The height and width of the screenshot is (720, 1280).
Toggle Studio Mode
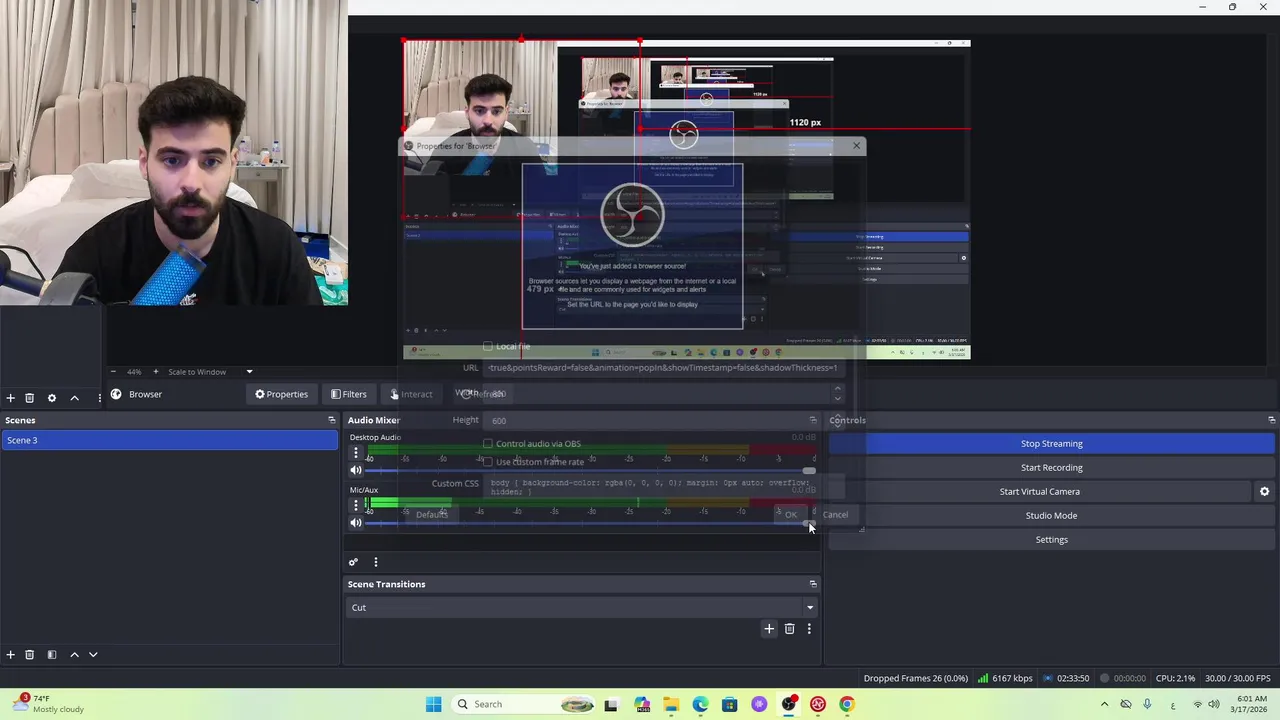click(1052, 515)
